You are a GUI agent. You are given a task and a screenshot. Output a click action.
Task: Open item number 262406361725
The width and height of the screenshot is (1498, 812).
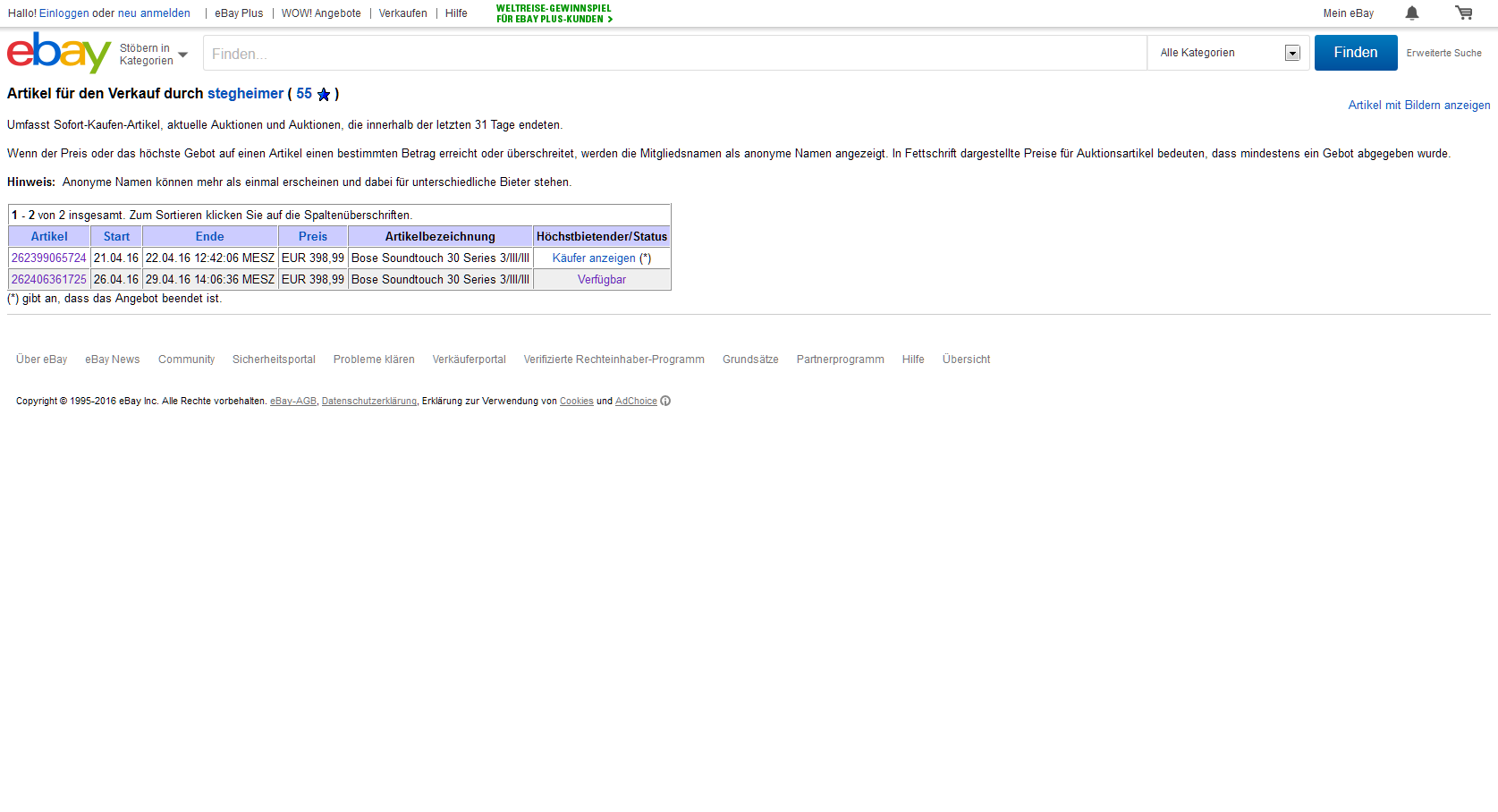click(49, 279)
